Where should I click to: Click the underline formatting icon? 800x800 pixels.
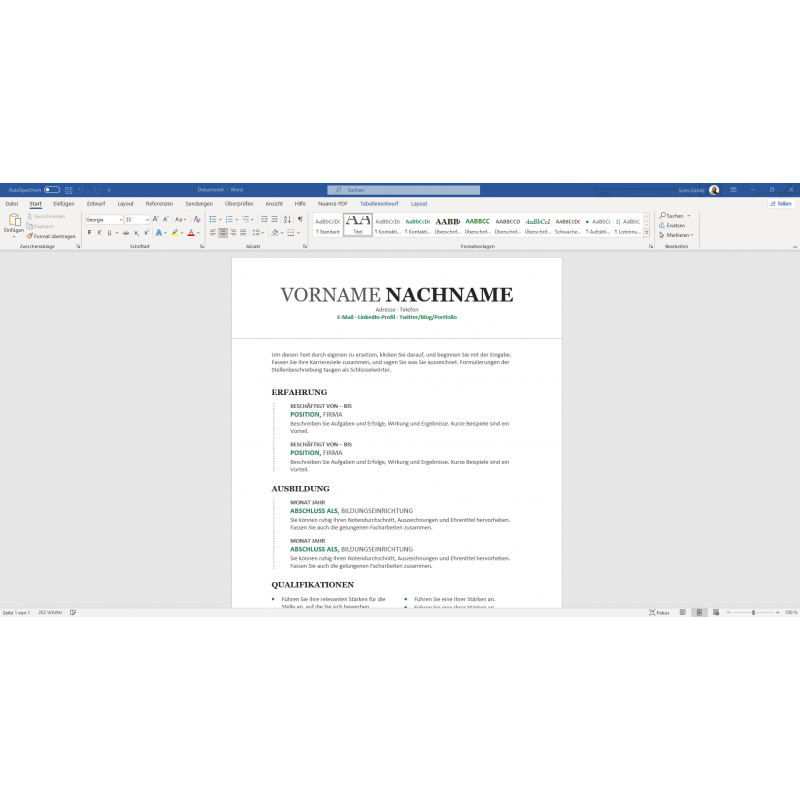(109, 232)
